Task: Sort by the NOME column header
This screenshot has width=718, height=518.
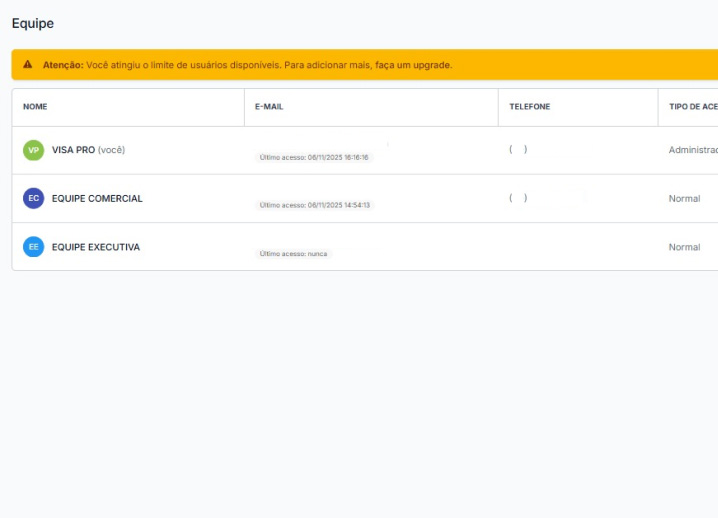Action: click(x=35, y=107)
